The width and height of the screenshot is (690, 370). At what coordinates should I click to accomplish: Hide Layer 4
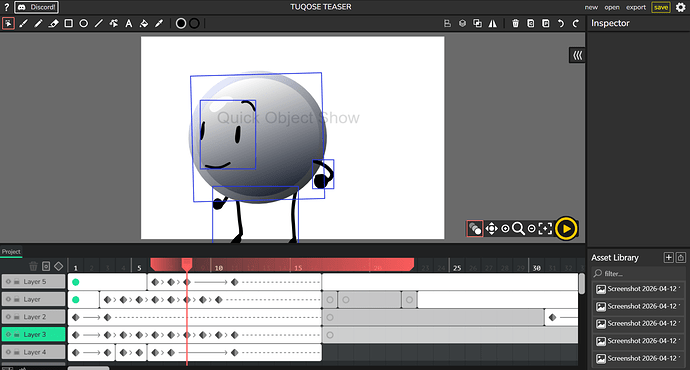tap(8, 352)
